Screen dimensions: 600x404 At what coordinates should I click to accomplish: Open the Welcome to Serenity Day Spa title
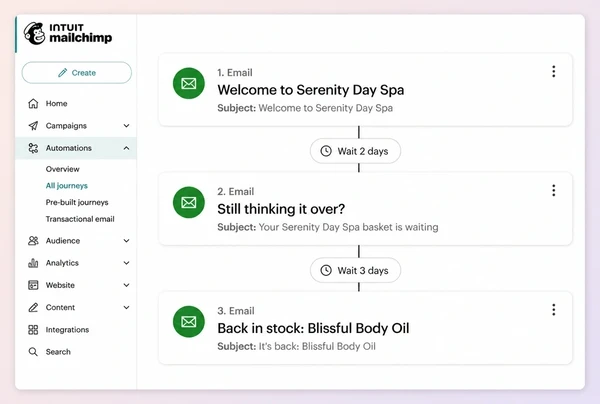tap(311, 90)
